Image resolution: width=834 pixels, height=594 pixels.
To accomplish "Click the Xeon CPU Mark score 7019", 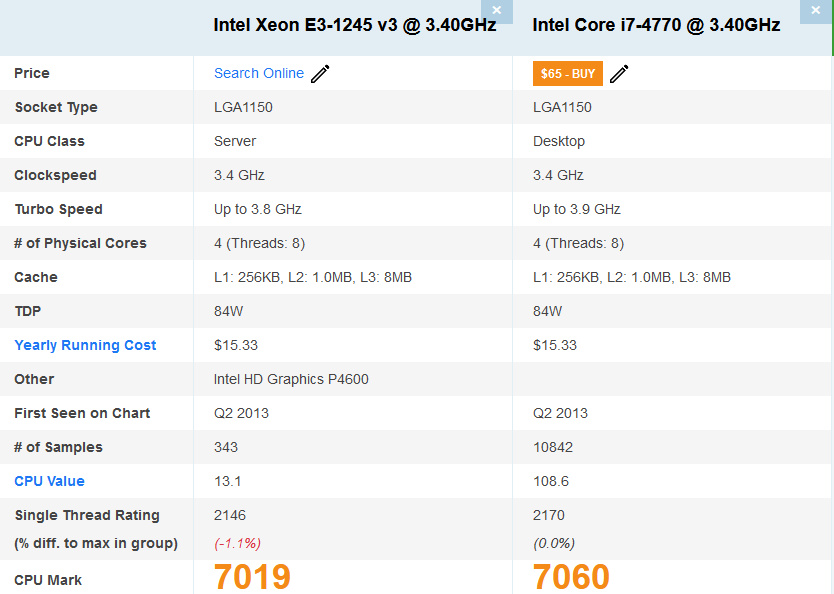I will click(252, 577).
